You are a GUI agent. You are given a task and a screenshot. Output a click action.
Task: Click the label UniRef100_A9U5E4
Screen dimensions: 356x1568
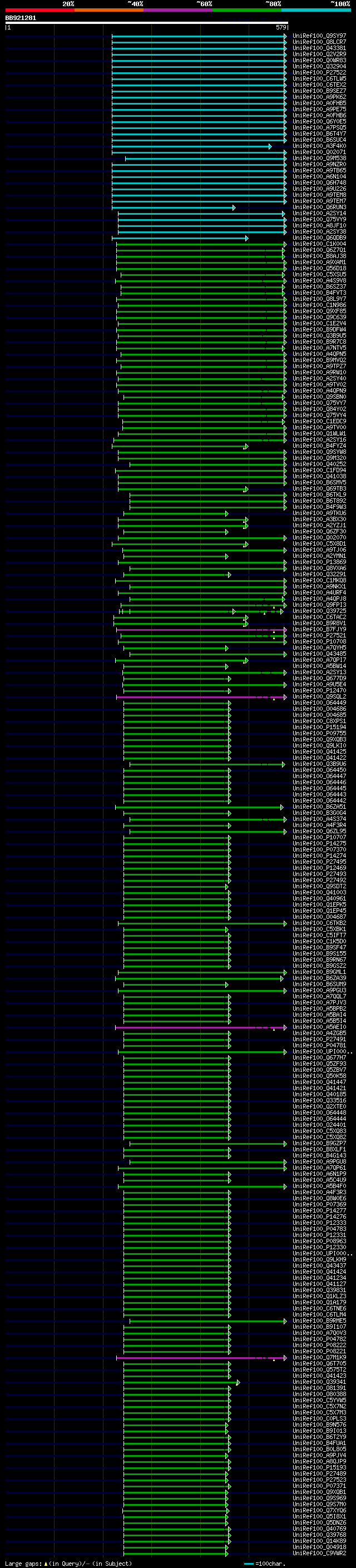(x=319, y=685)
